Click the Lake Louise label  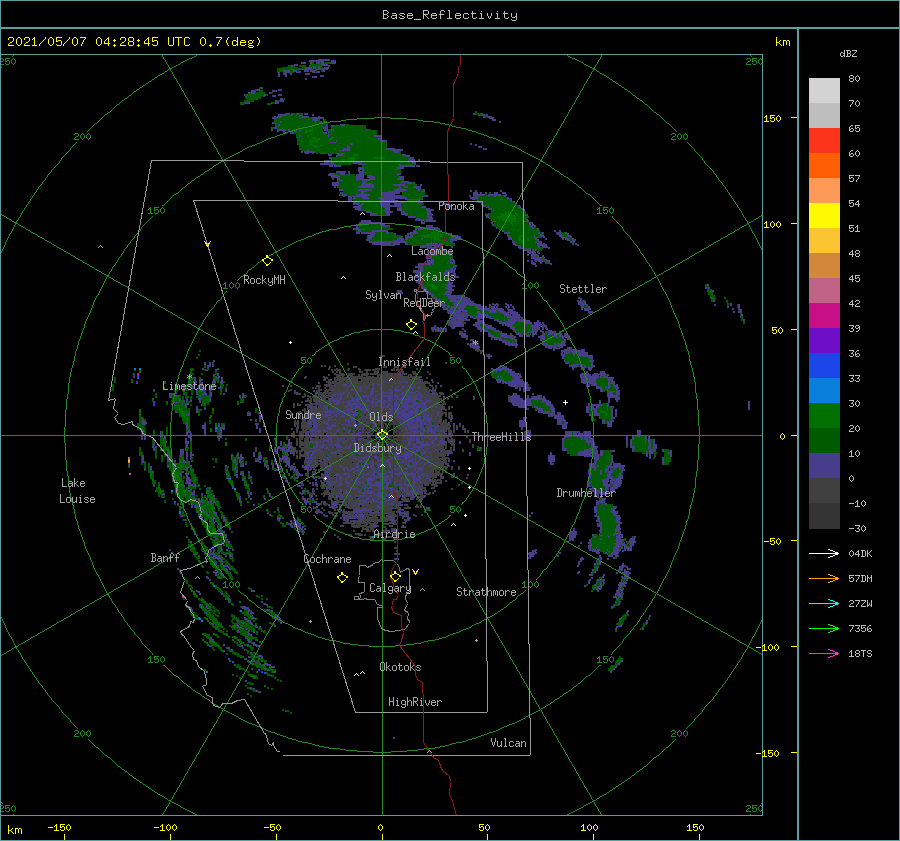pos(77,491)
